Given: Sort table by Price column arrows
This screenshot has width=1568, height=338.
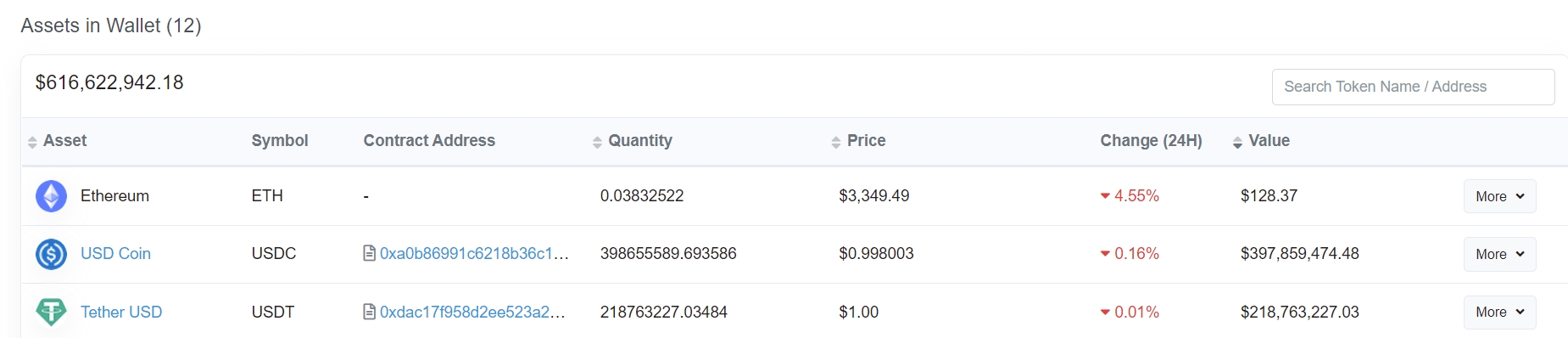Looking at the screenshot, I should coord(836,142).
